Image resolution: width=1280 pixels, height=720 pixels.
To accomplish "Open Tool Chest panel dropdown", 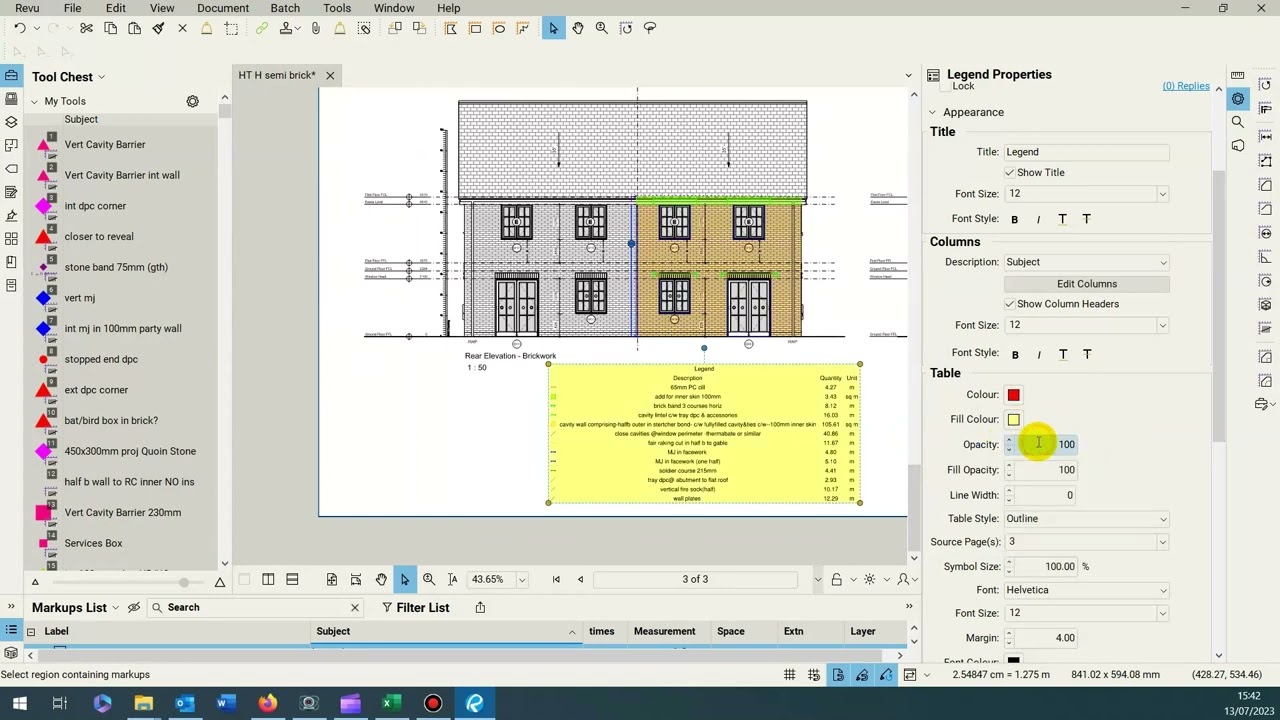I will 101,77.
